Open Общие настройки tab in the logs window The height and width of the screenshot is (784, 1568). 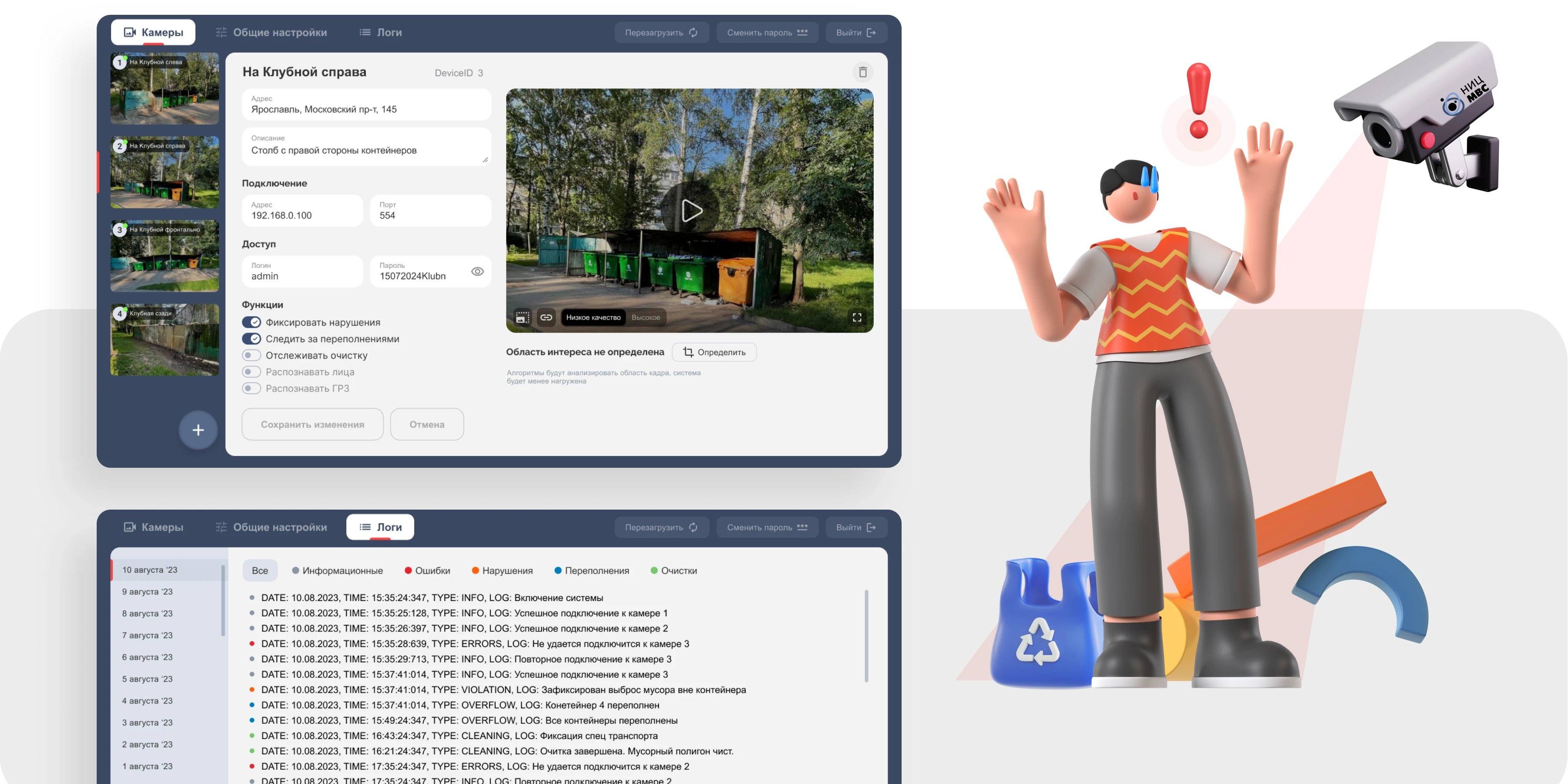pos(271,527)
